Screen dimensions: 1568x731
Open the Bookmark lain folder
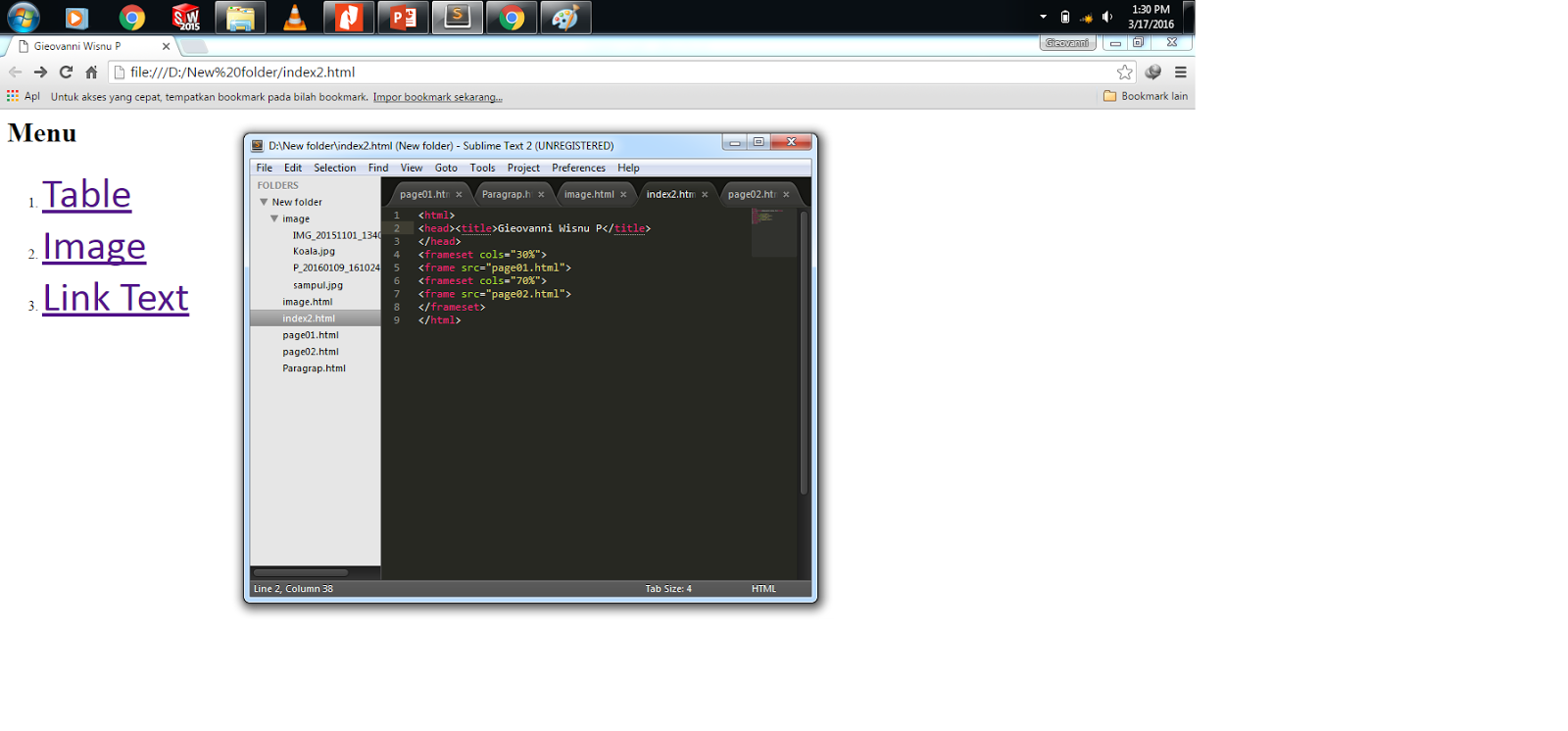click(x=1146, y=96)
